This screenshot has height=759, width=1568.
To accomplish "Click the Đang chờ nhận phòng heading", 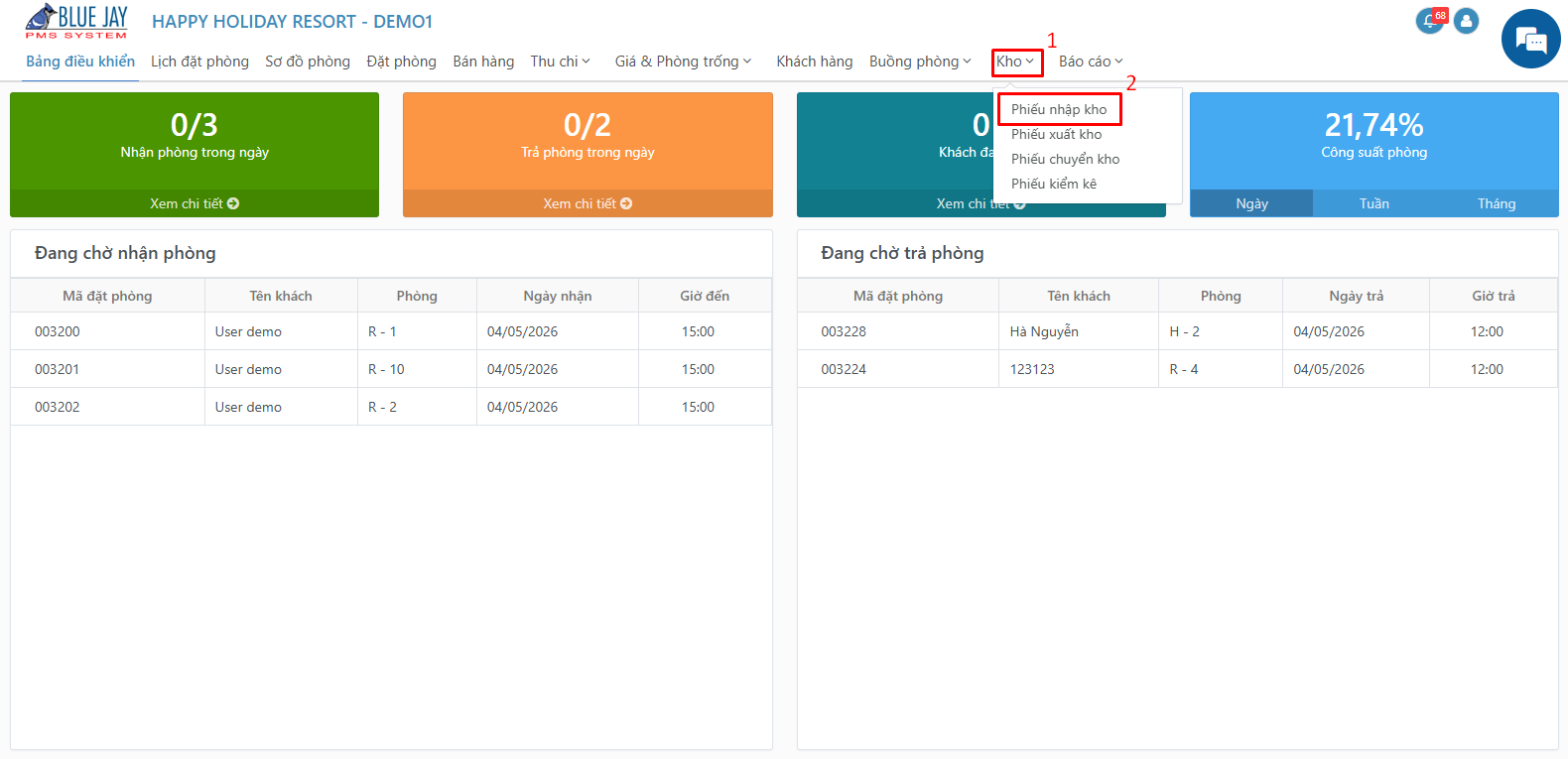I will pyautogui.click(x=125, y=253).
